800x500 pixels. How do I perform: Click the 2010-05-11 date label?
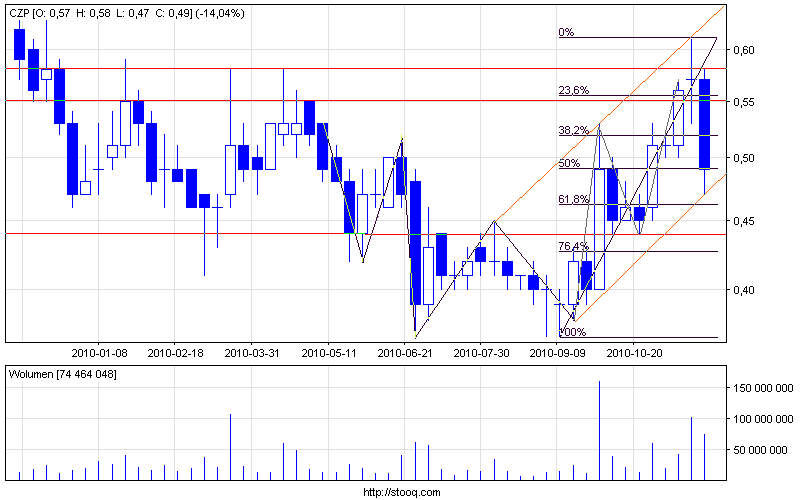329,353
